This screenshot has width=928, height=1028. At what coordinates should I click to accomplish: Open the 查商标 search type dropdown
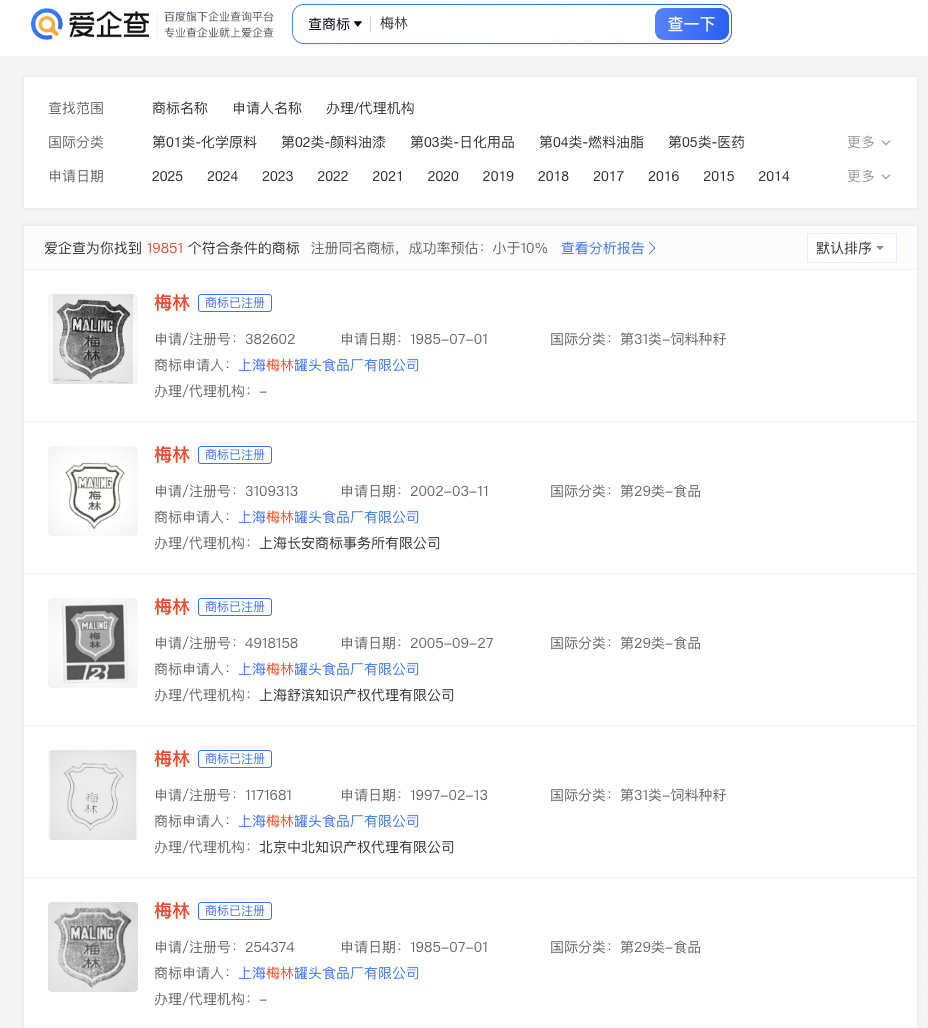[334, 24]
